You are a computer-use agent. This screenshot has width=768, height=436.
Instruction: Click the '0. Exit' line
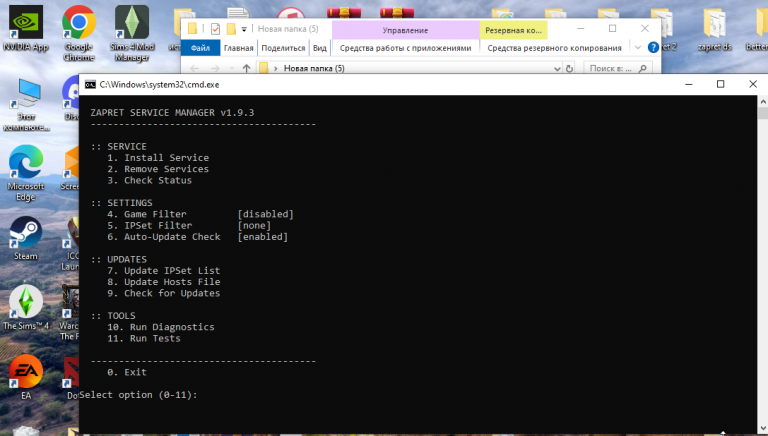(x=127, y=372)
